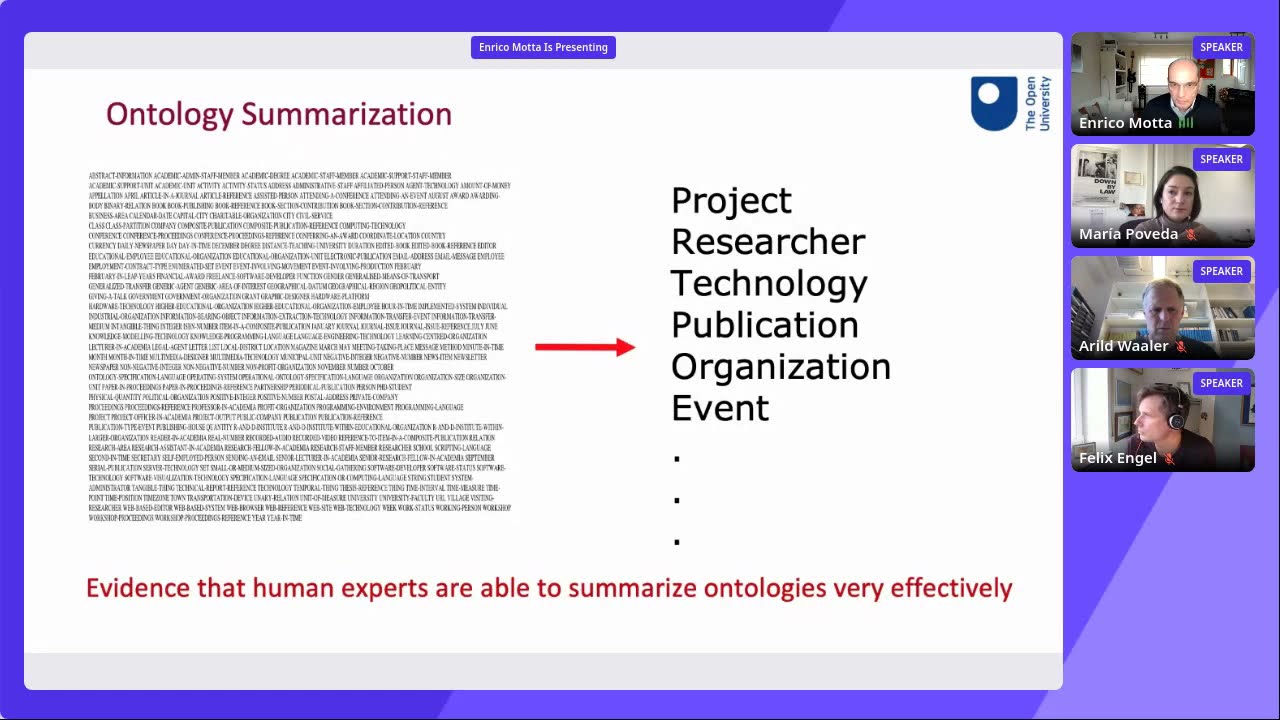Click Felix Engel's muted microphone icon
The height and width of the screenshot is (720, 1280).
click(x=1169, y=459)
